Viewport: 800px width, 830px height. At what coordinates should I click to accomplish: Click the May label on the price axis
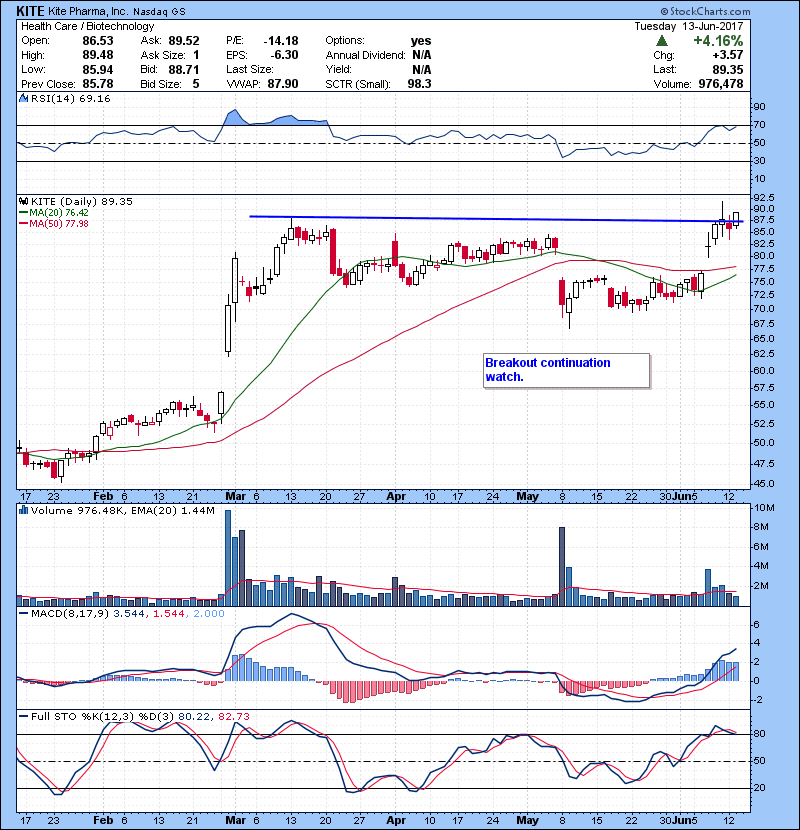point(527,496)
